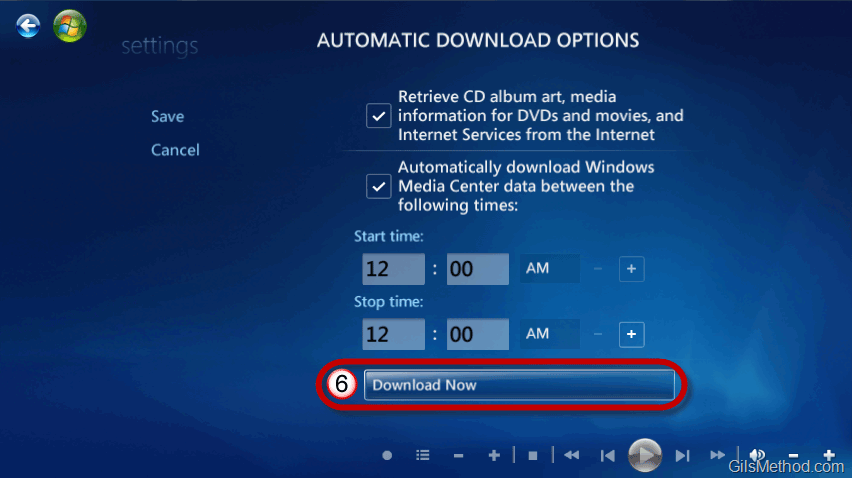Select the Start time hour field

393,269
